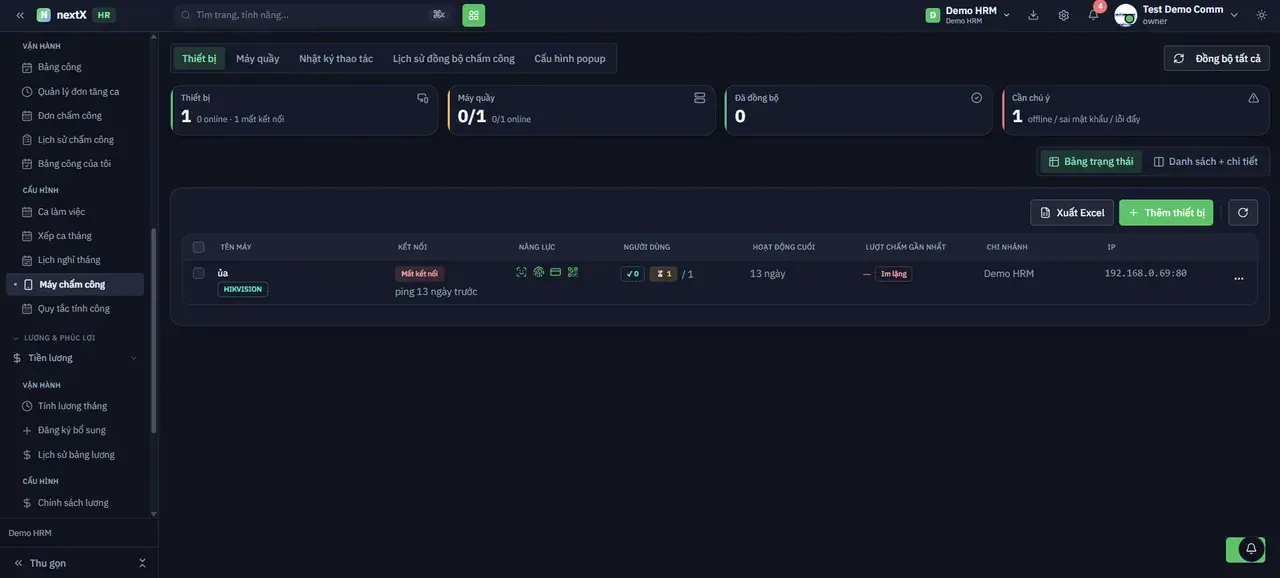
Task: Click the green apps grid icon
Action: click(474, 15)
